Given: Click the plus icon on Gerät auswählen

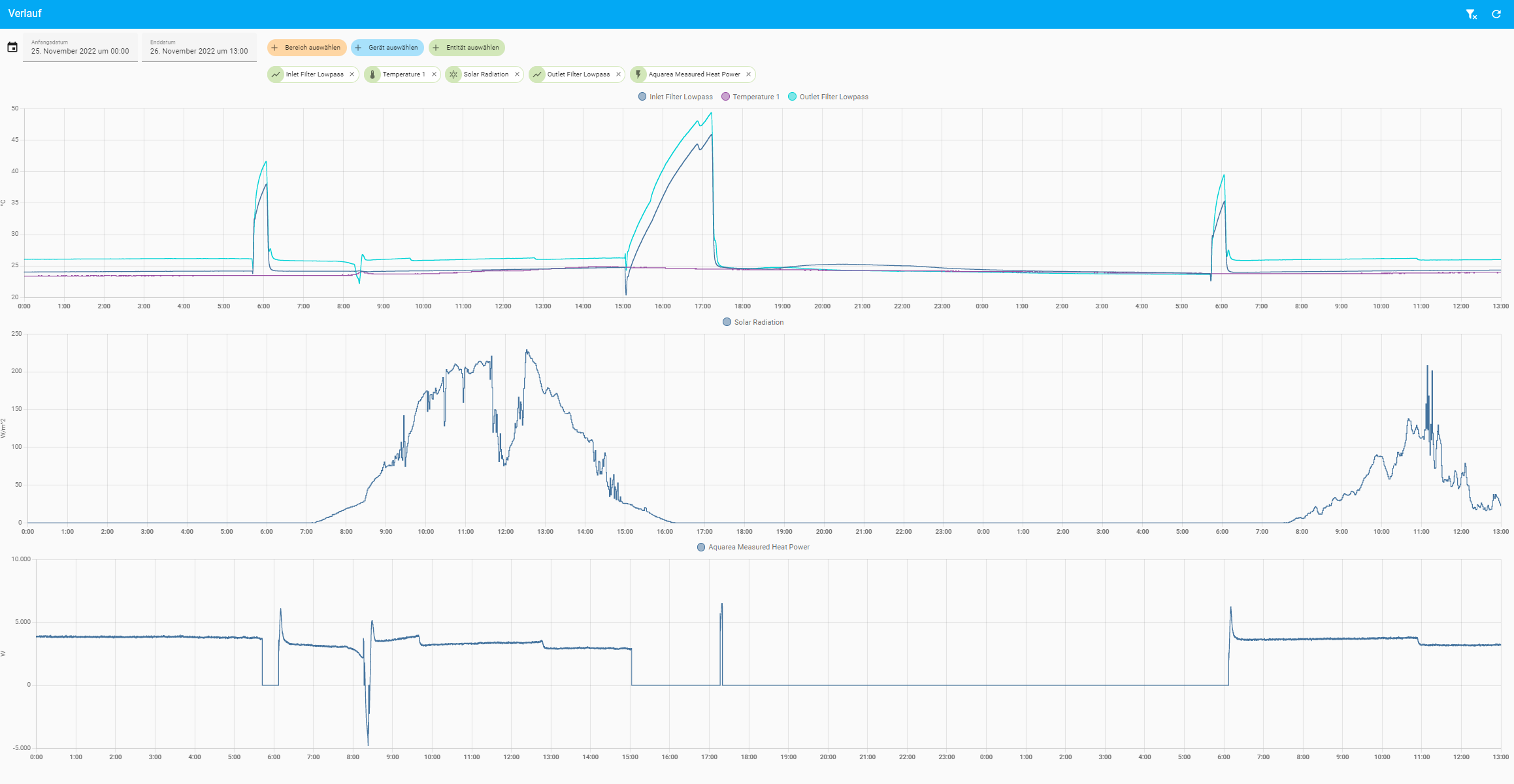Looking at the screenshot, I should coord(358,48).
